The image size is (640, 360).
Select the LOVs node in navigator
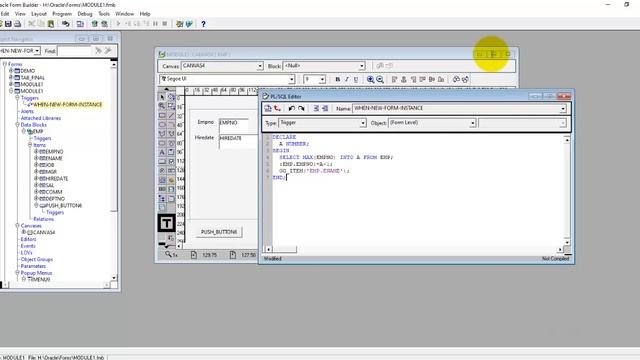[x=27, y=253]
